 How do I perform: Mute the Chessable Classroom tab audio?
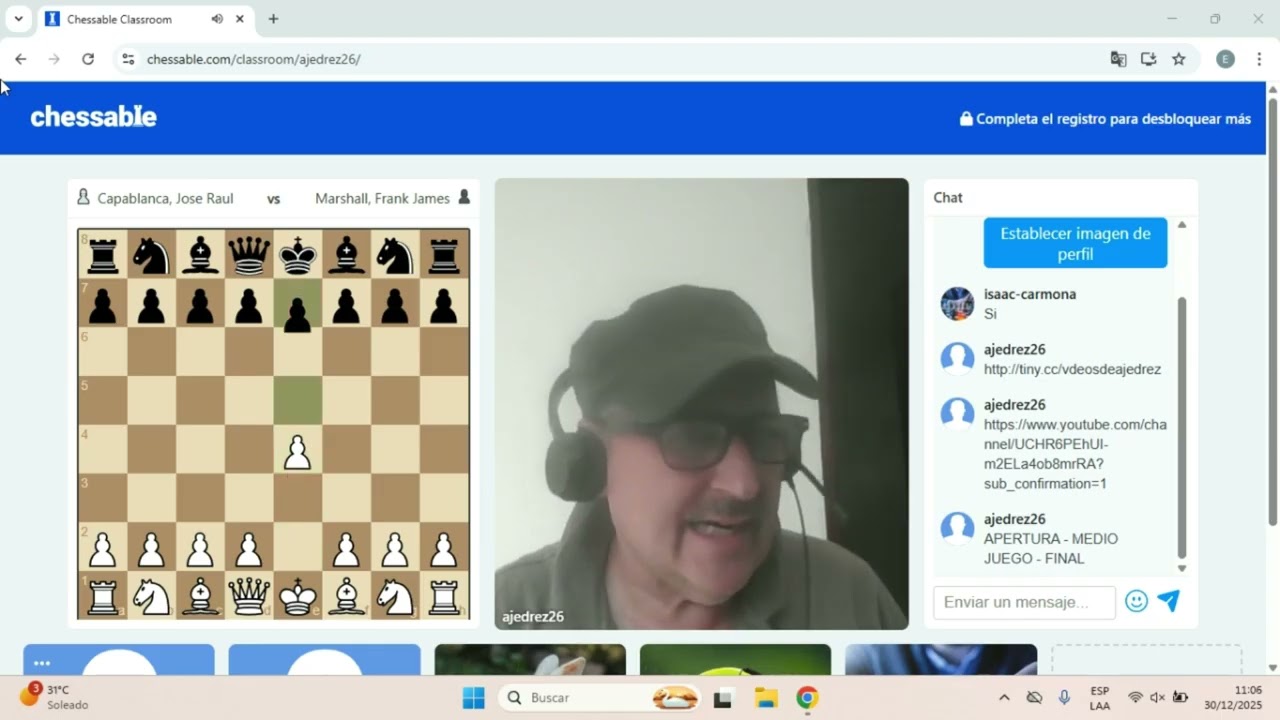217,19
